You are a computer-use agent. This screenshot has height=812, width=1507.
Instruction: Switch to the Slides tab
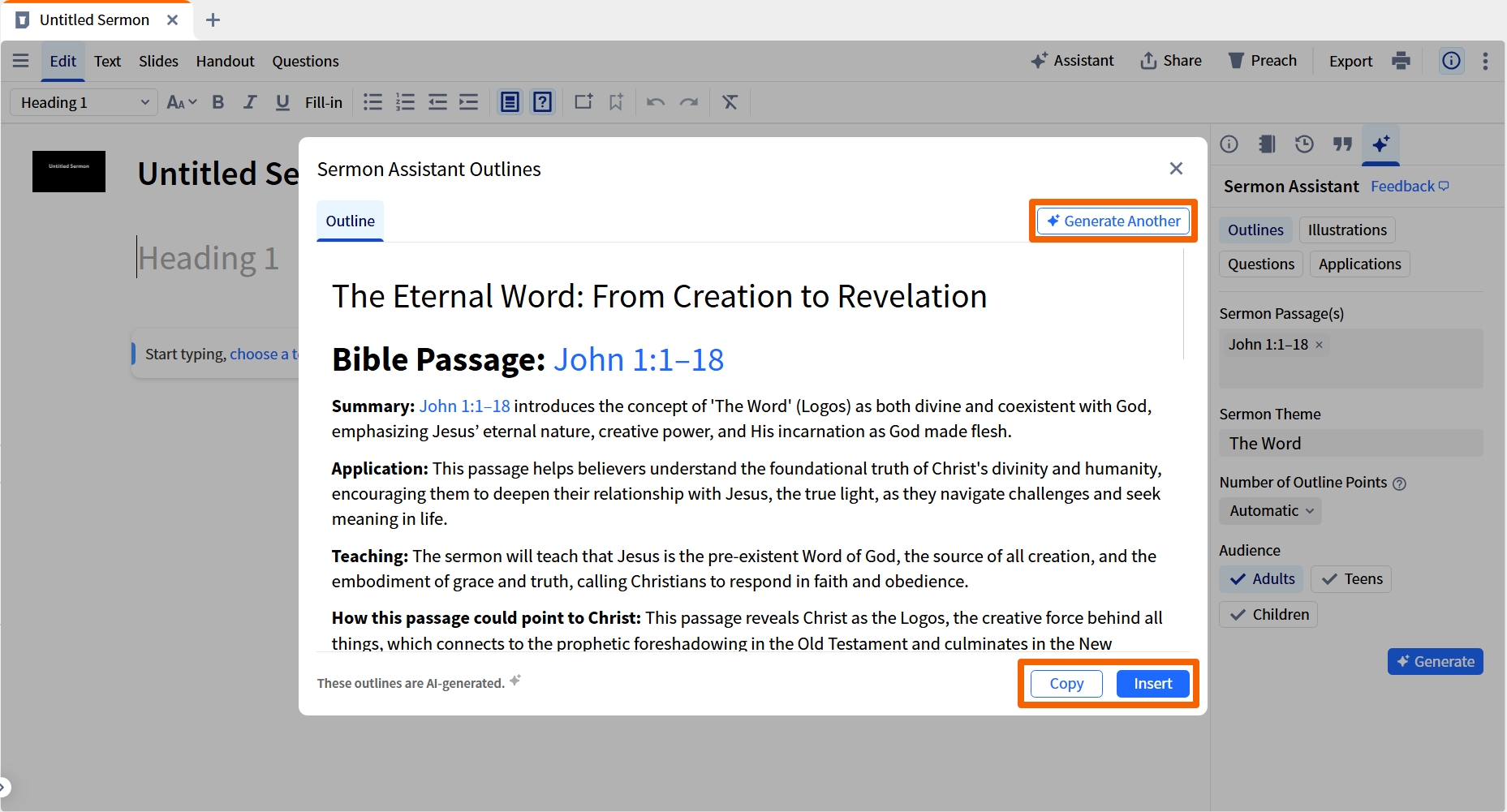[158, 61]
